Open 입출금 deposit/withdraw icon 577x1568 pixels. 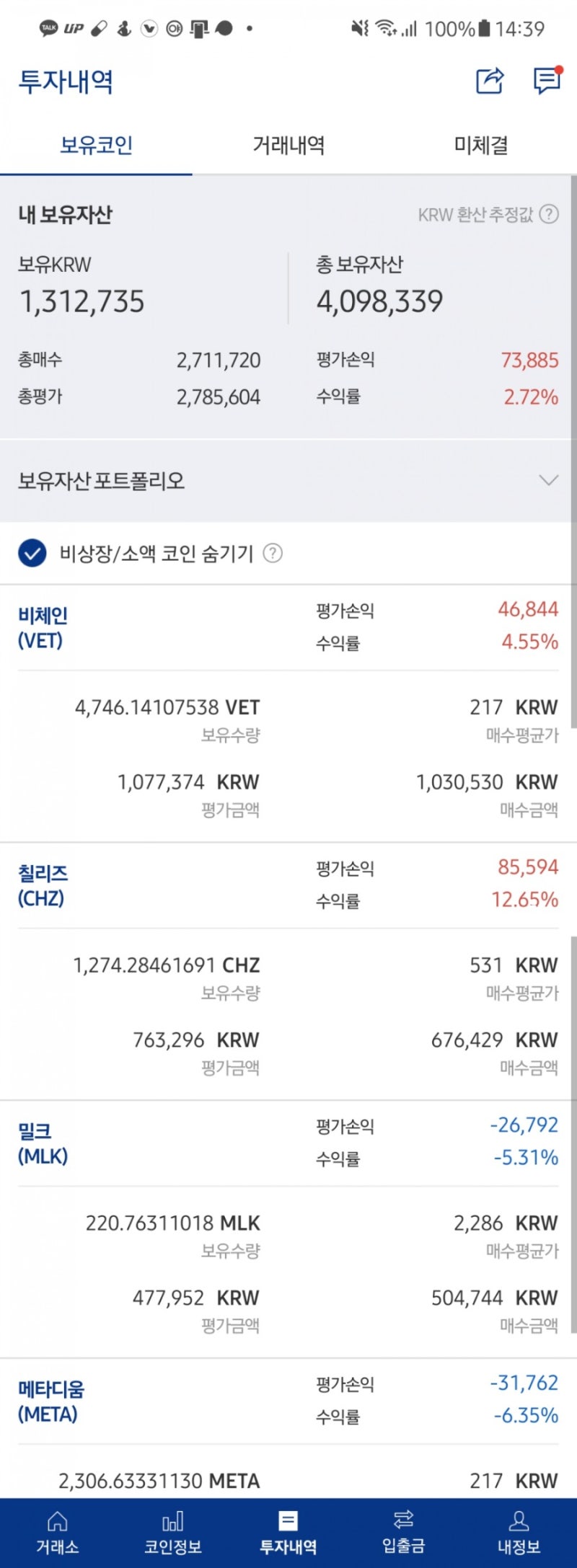coord(403,1532)
